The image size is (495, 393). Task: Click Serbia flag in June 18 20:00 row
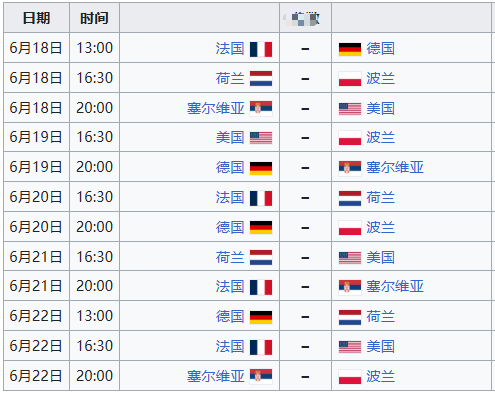pos(261,109)
